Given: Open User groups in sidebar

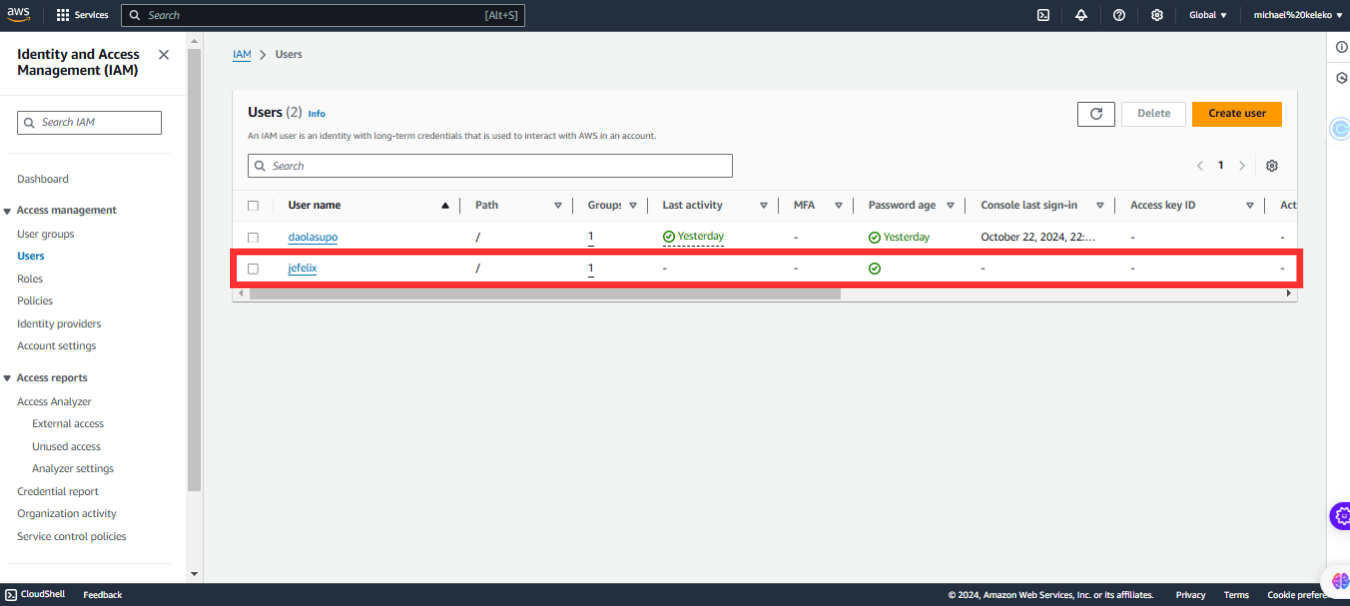Looking at the screenshot, I should click(x=46, y=234).
